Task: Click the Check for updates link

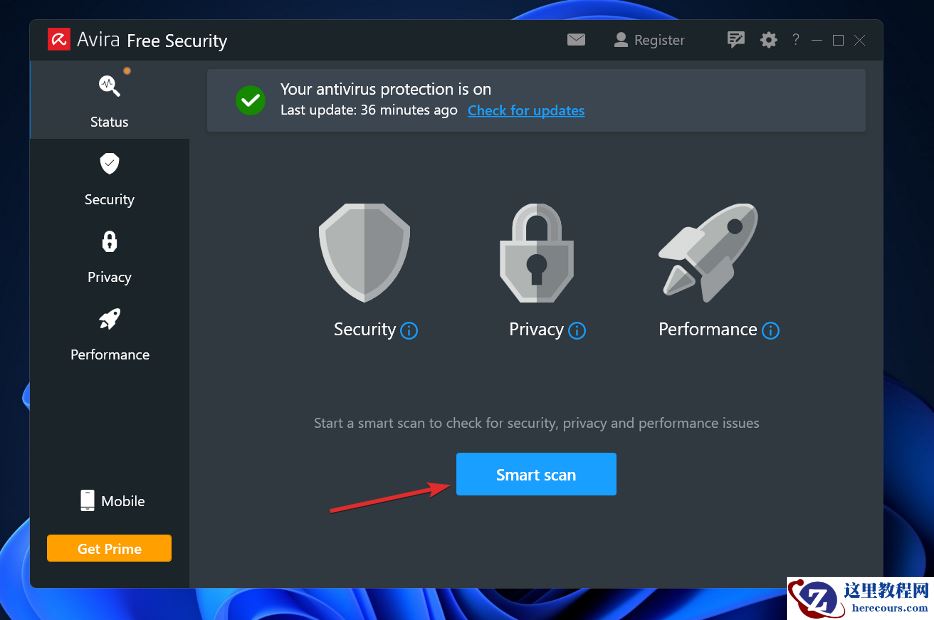Action: click(x=526, y=111)
